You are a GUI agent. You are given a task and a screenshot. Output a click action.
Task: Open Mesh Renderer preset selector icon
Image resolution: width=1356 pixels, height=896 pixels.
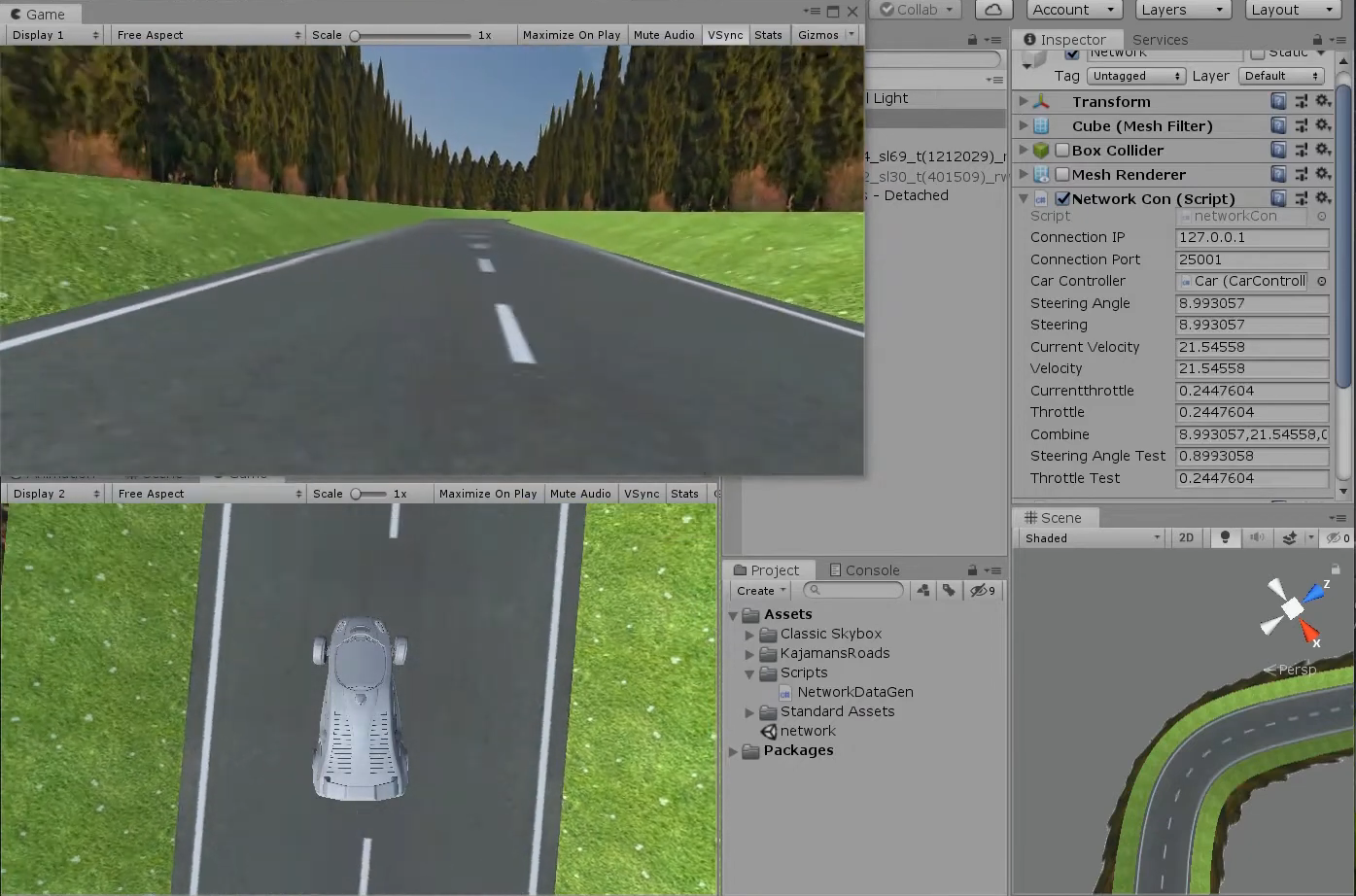pos(1301,175)
